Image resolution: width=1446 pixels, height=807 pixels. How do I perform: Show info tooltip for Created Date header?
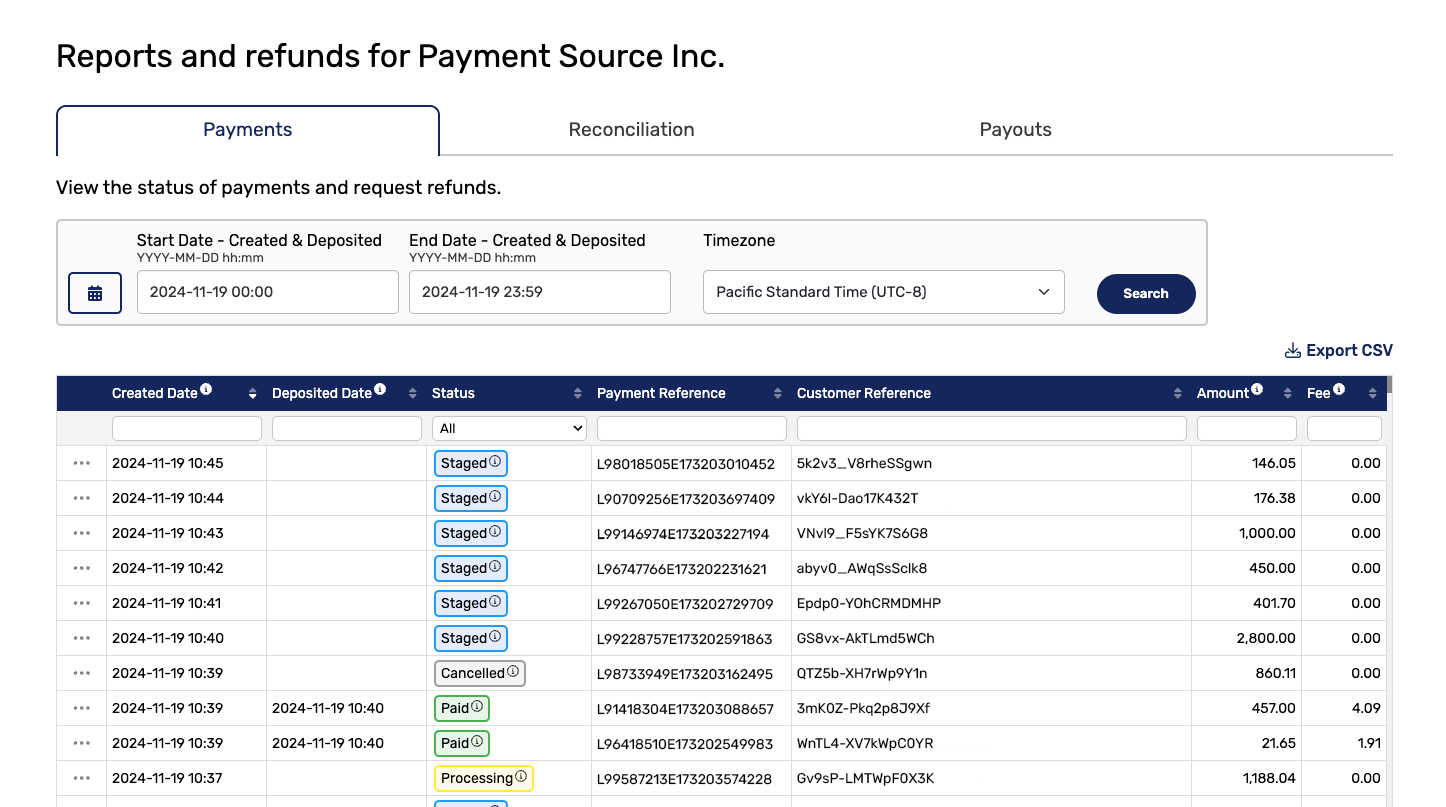206,390
